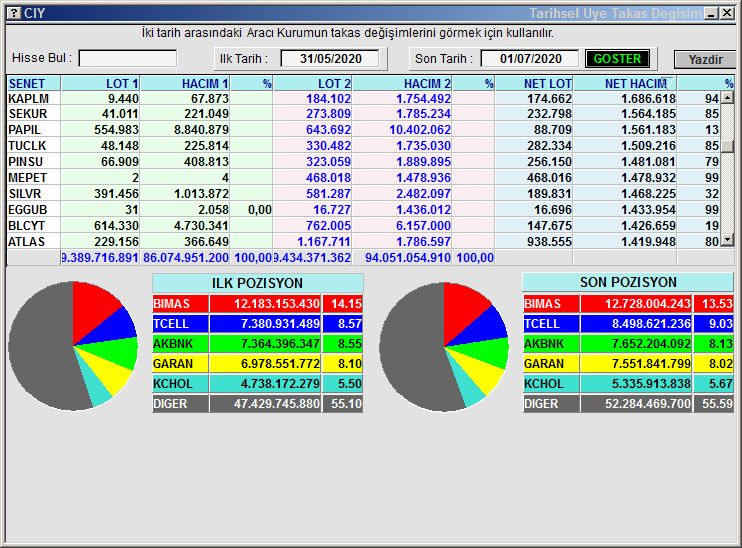The height and width of the screenshot is (548, 742).
Task: Select the KAPLM row
Action: pyautogui.click(x=363, y=98)
